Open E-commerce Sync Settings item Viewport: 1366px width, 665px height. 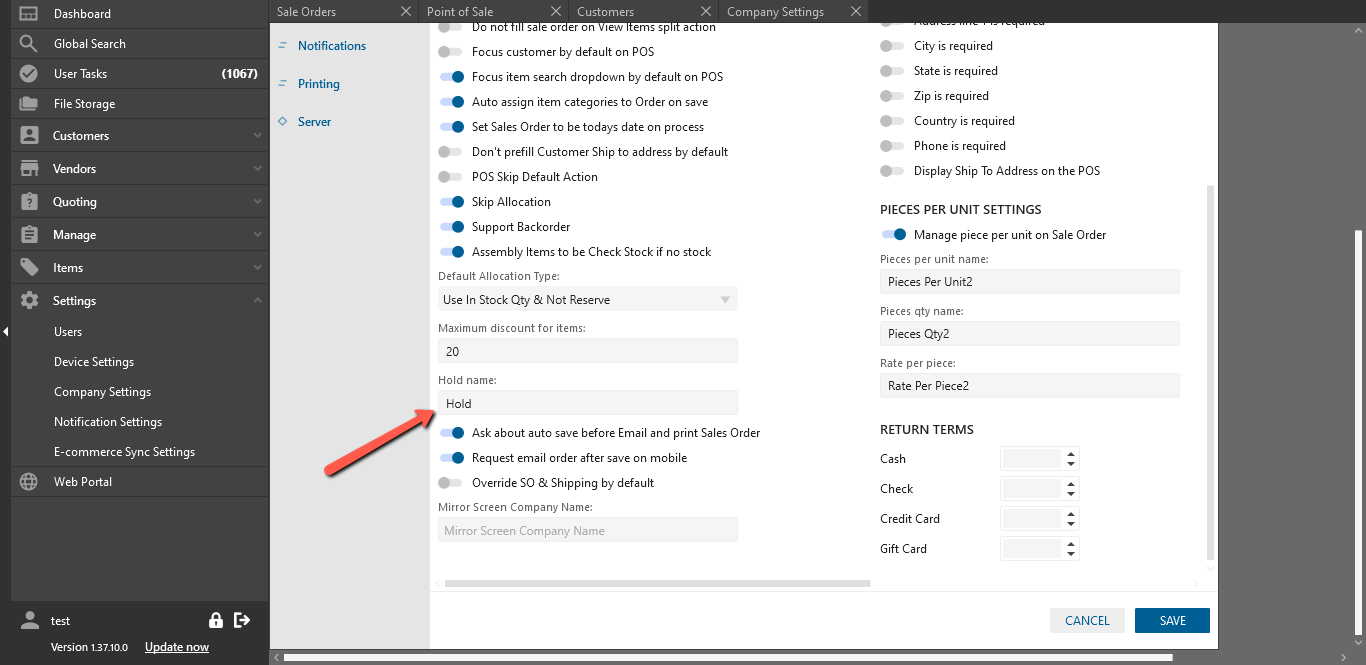[124, 452]
